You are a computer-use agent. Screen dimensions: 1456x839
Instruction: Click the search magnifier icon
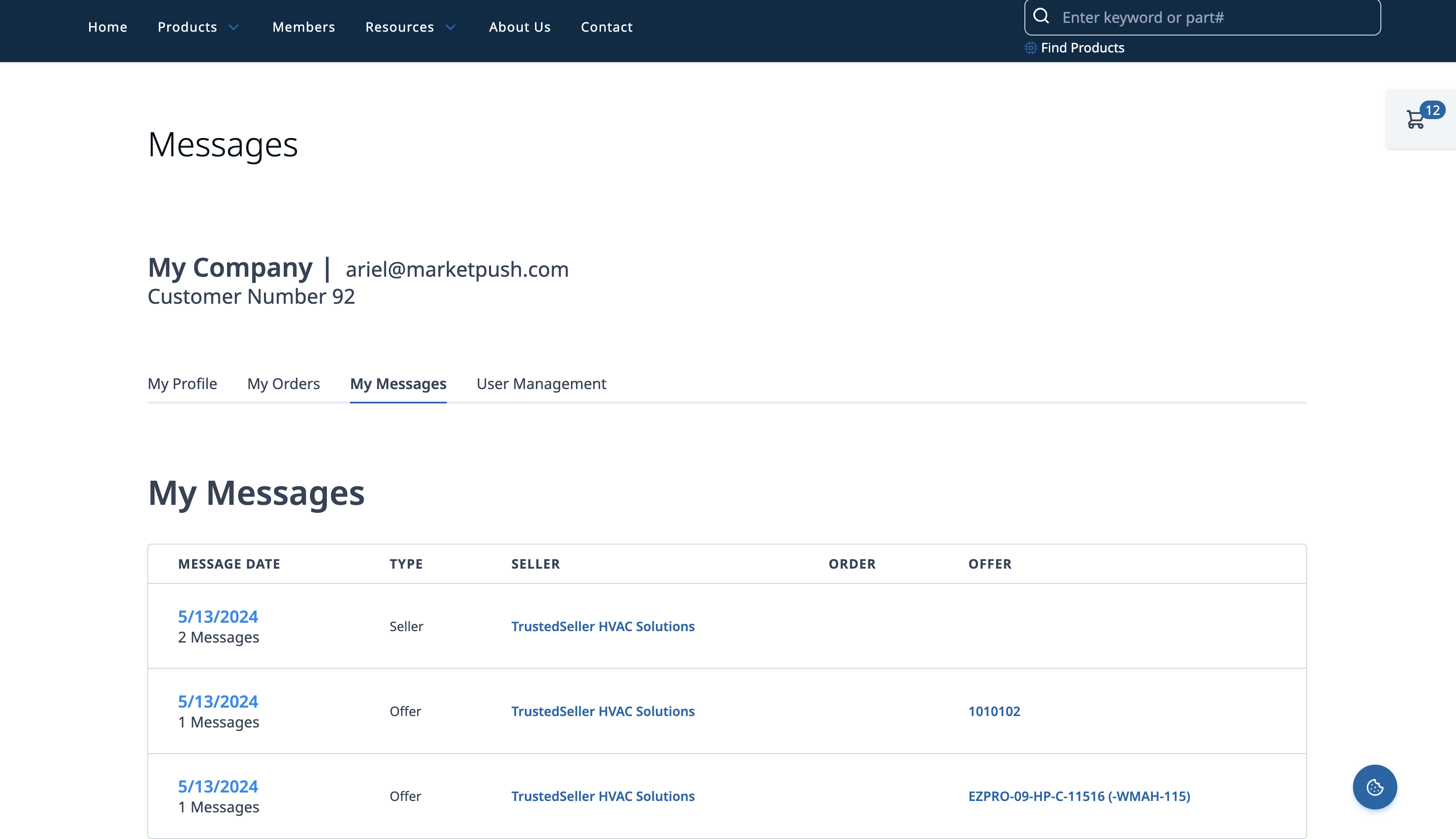coord(1041,16)
